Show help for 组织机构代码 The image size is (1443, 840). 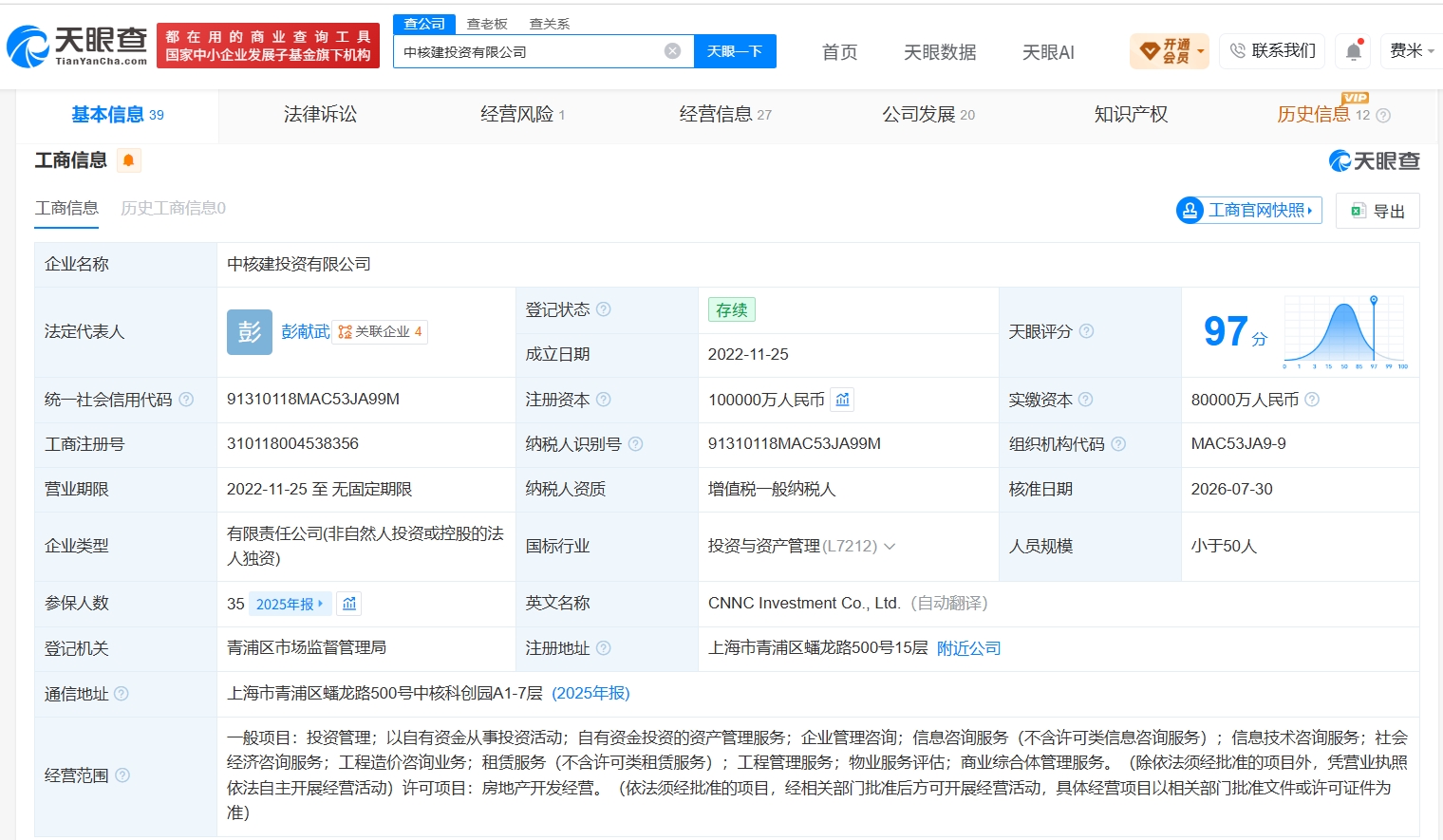(x=1118, y=444)
